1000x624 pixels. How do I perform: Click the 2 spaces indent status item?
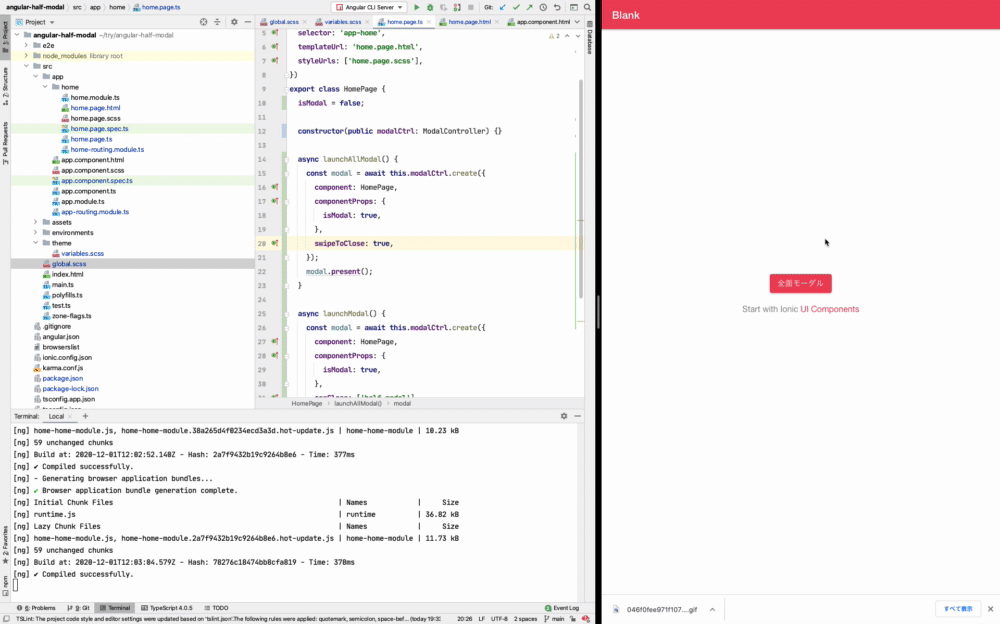[x=526, y=619]
